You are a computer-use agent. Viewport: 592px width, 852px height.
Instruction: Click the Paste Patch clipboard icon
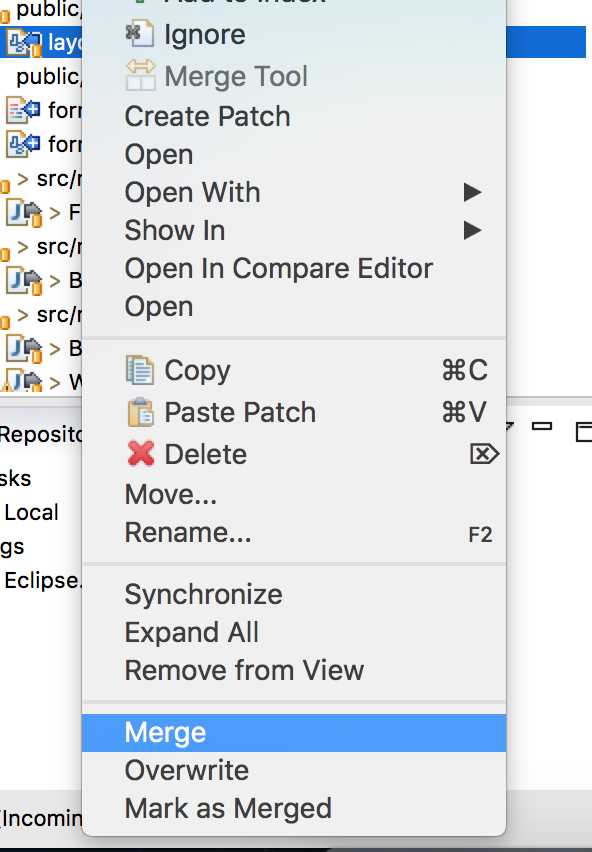point(141,412)
